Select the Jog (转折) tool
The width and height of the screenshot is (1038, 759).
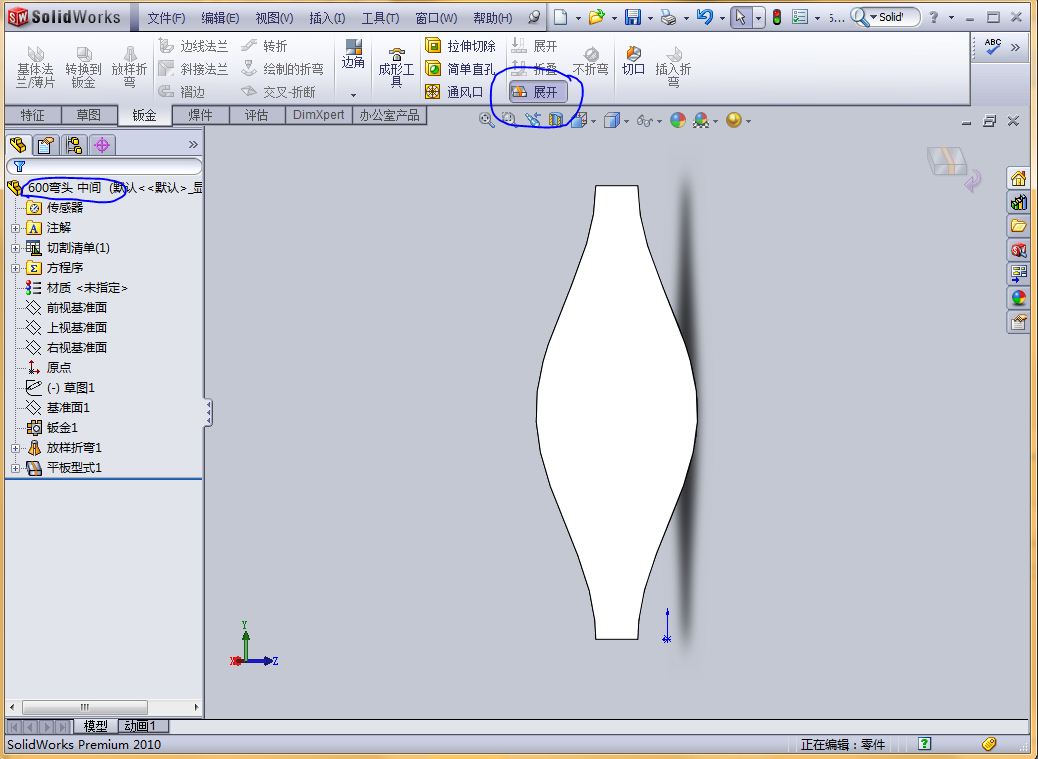(263, 46)
